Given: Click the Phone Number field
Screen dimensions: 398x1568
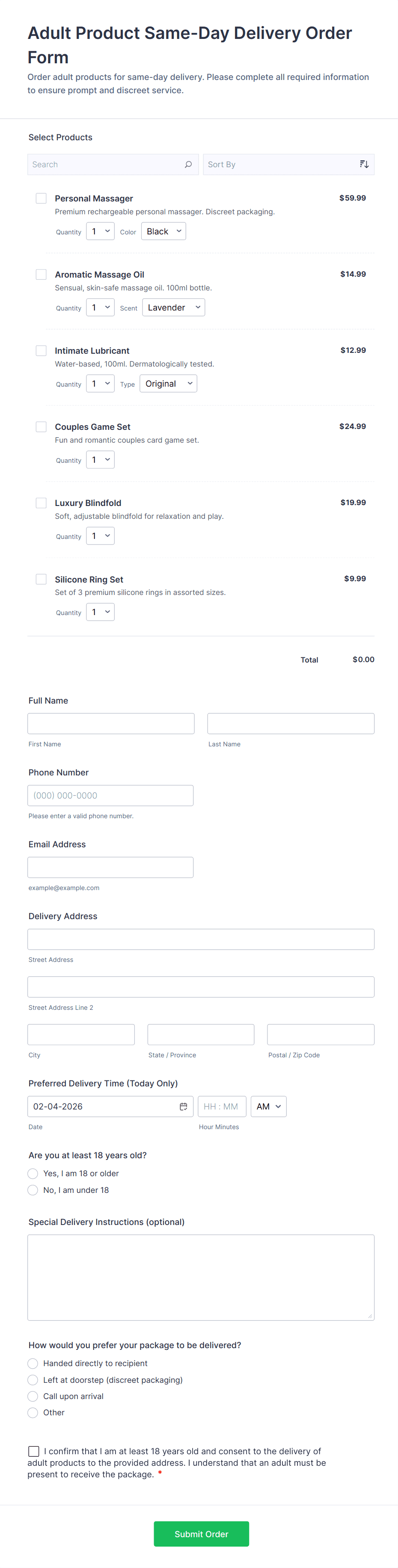Looking at the screenshot, I should (x=110, y=796).
